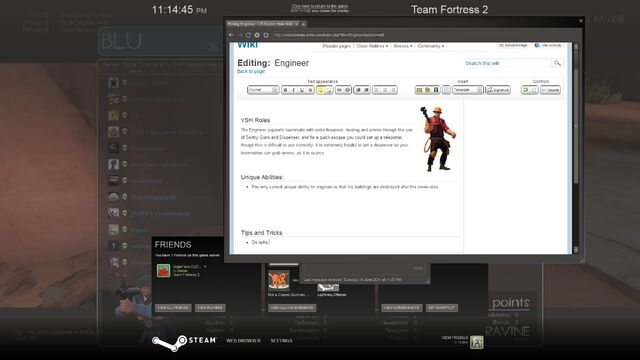Expand the Class Abilities menu
Screen dimensions: 640x360
point(372,46)
